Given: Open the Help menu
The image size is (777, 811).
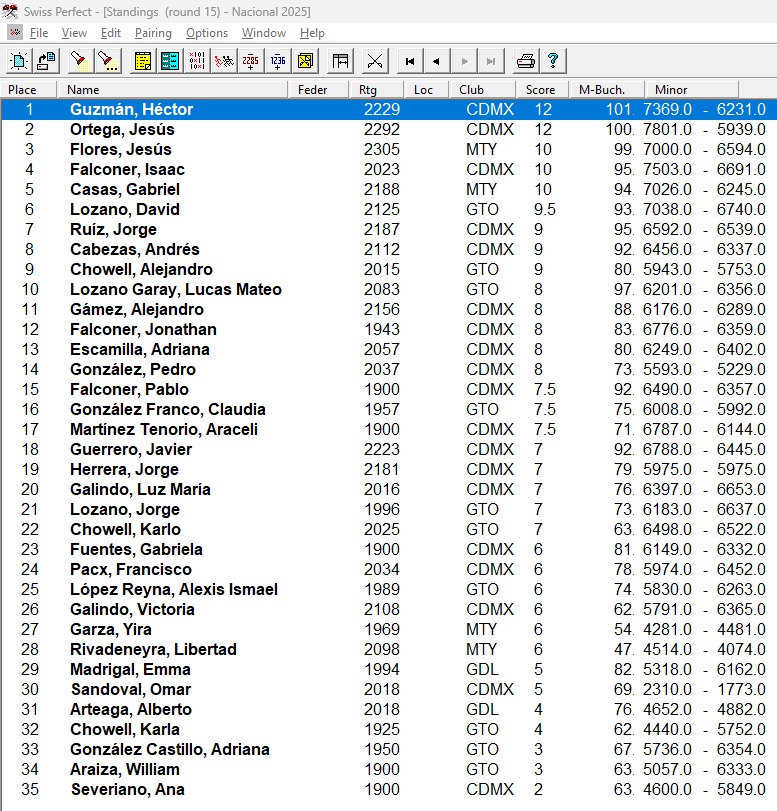Looking at the screenshot, I should pos(312,33).
